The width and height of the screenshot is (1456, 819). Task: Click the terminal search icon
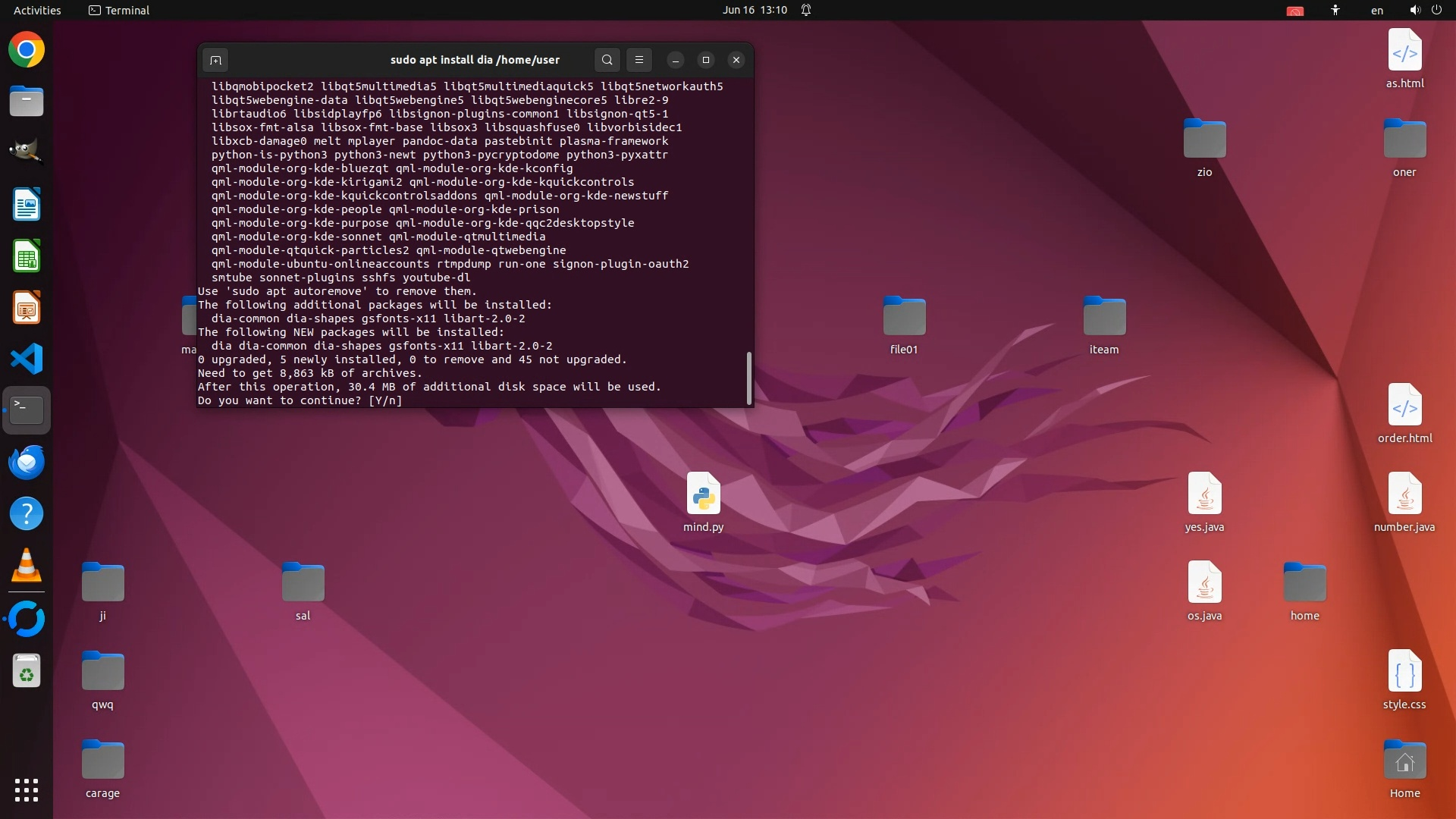click(x=607, y=60)
